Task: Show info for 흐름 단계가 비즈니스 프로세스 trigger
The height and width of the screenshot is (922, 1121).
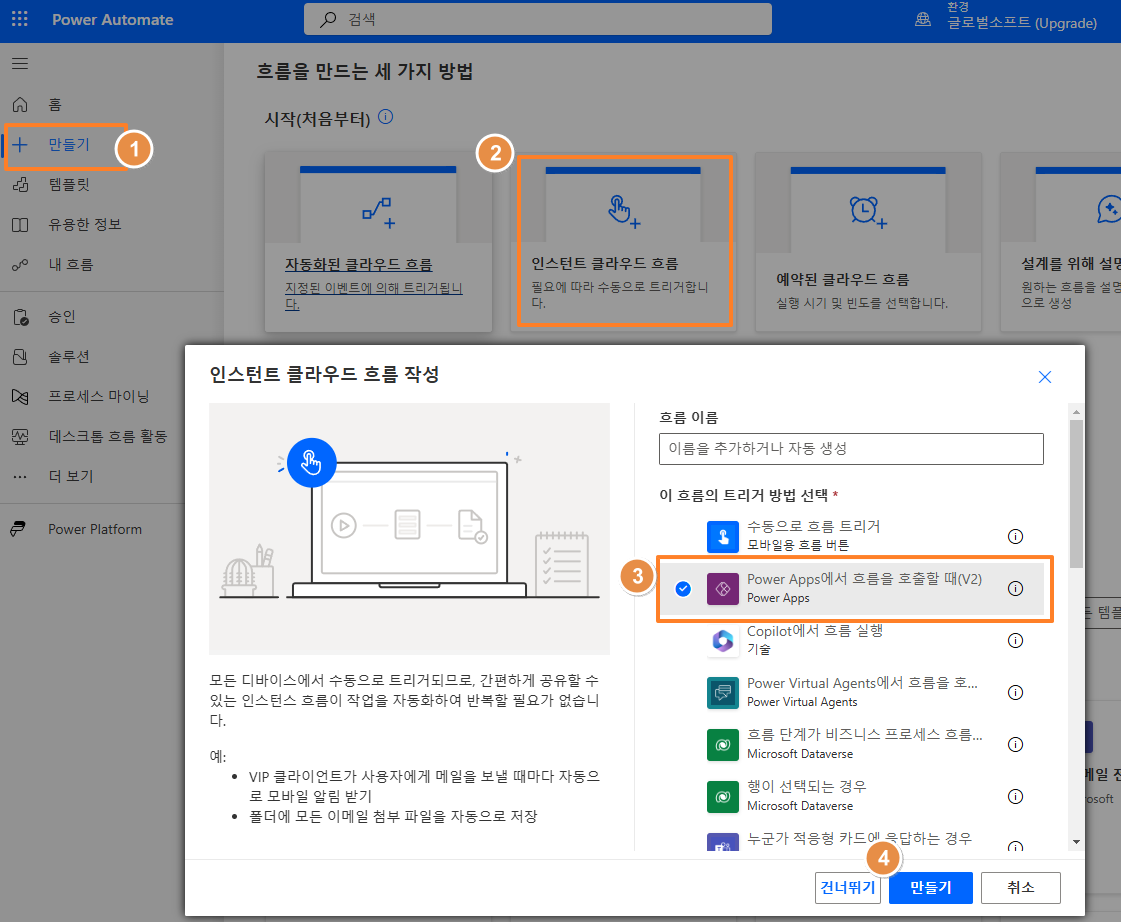Action: (x=1015, y=744)
